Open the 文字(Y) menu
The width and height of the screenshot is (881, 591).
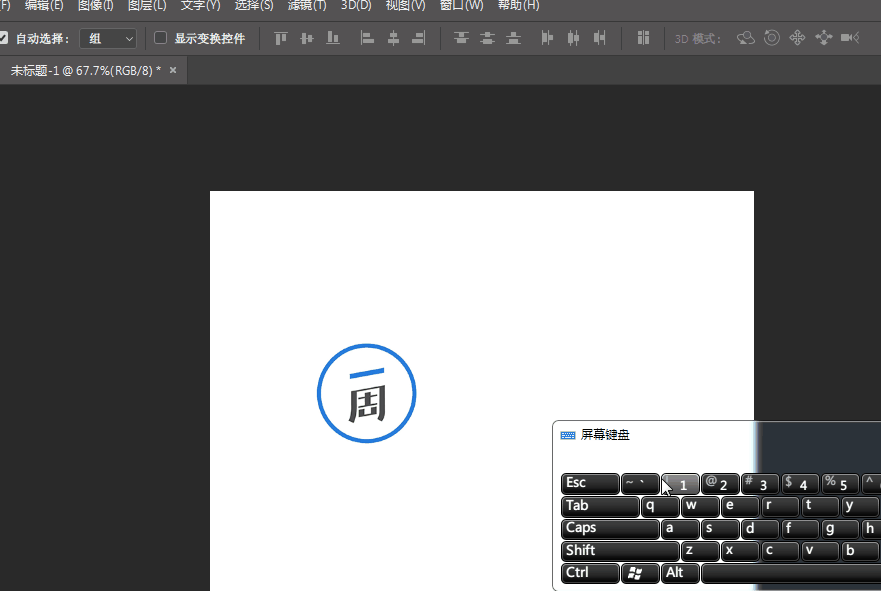point(201,6)
